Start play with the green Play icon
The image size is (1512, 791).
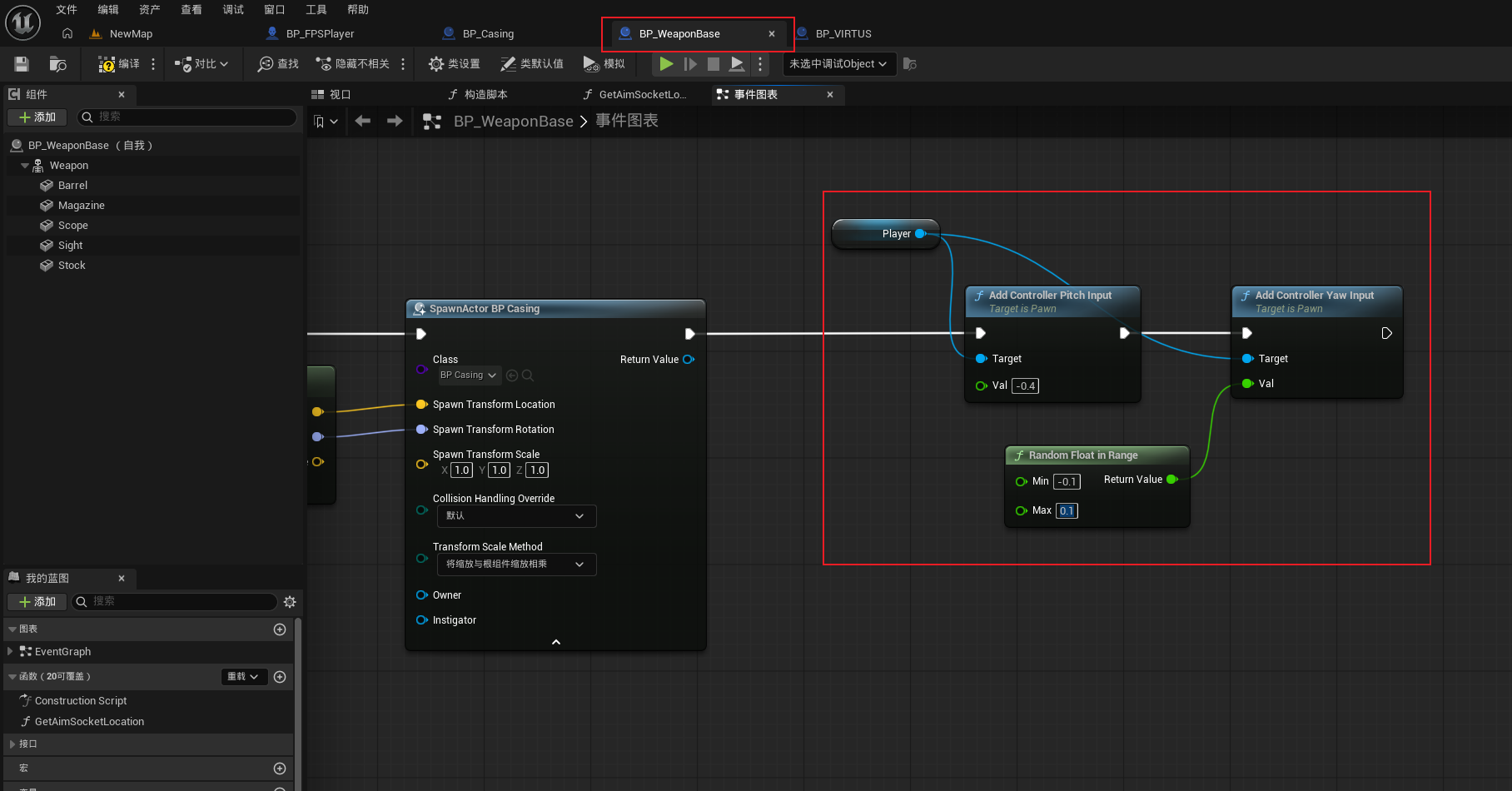click(666, 63)
